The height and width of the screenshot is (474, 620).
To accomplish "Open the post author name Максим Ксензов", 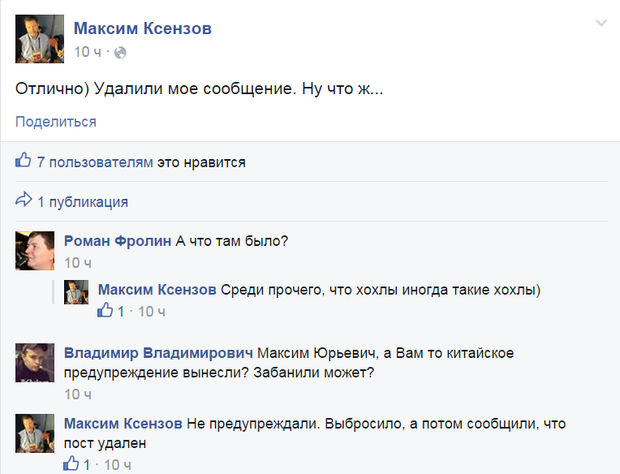I will tap(143, 30).
